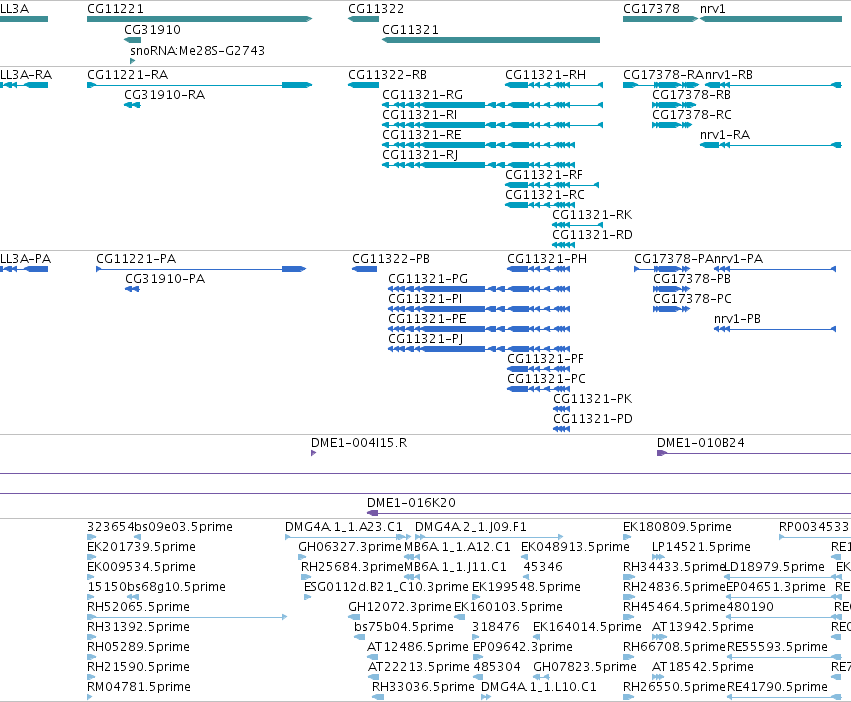Click EST 323654bs09e03.5prime
The width and height of the screenshot is (851, 702).
(160, 527)
